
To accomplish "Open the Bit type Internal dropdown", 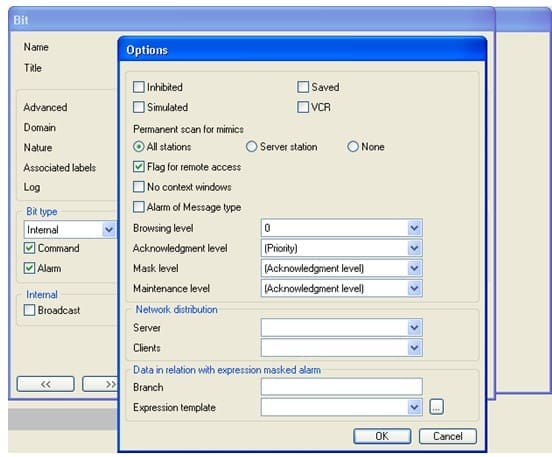I will [69, 230].
